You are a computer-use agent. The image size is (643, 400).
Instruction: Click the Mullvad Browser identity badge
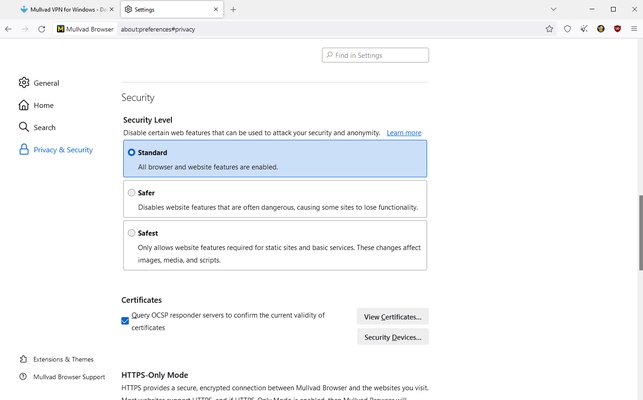click(85, 29)
